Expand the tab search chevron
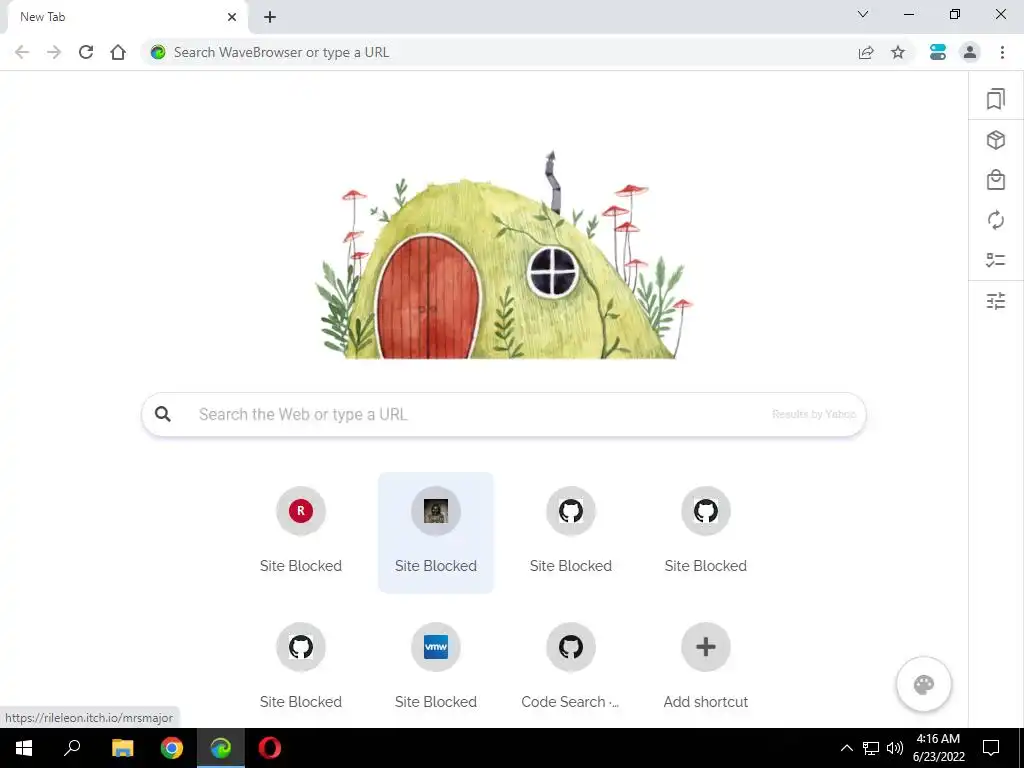 [863, 14]
